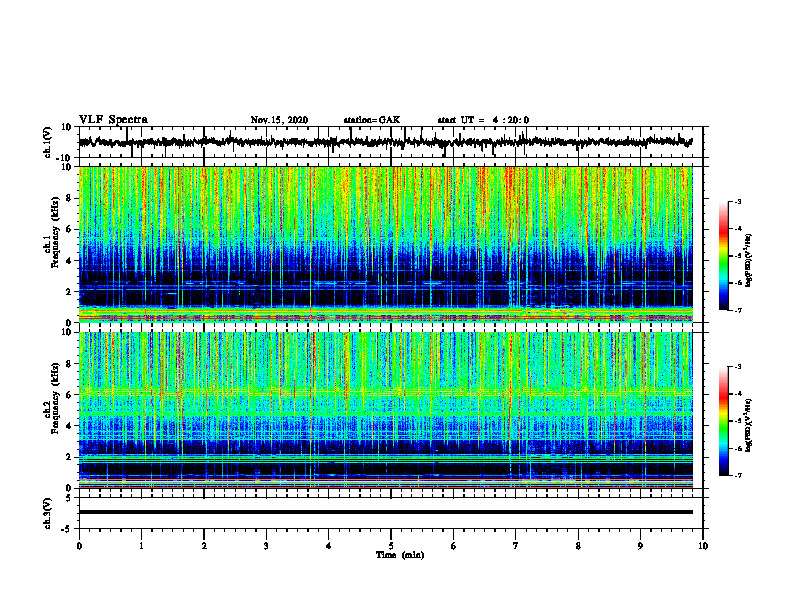Click the lower colorbar "log(PSD)" label
This screenshot has width=792, height=612.
(x=748, y=425)
